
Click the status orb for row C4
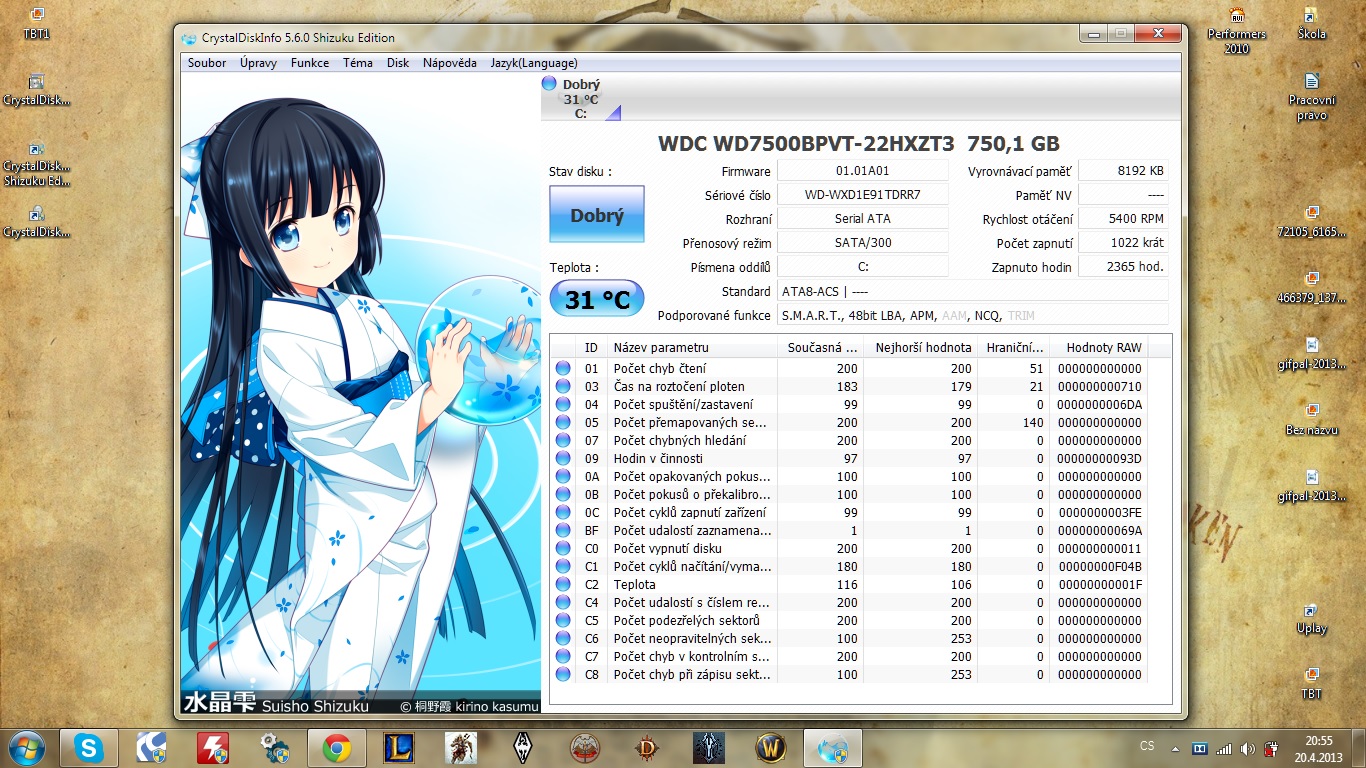tap(563, 603)
